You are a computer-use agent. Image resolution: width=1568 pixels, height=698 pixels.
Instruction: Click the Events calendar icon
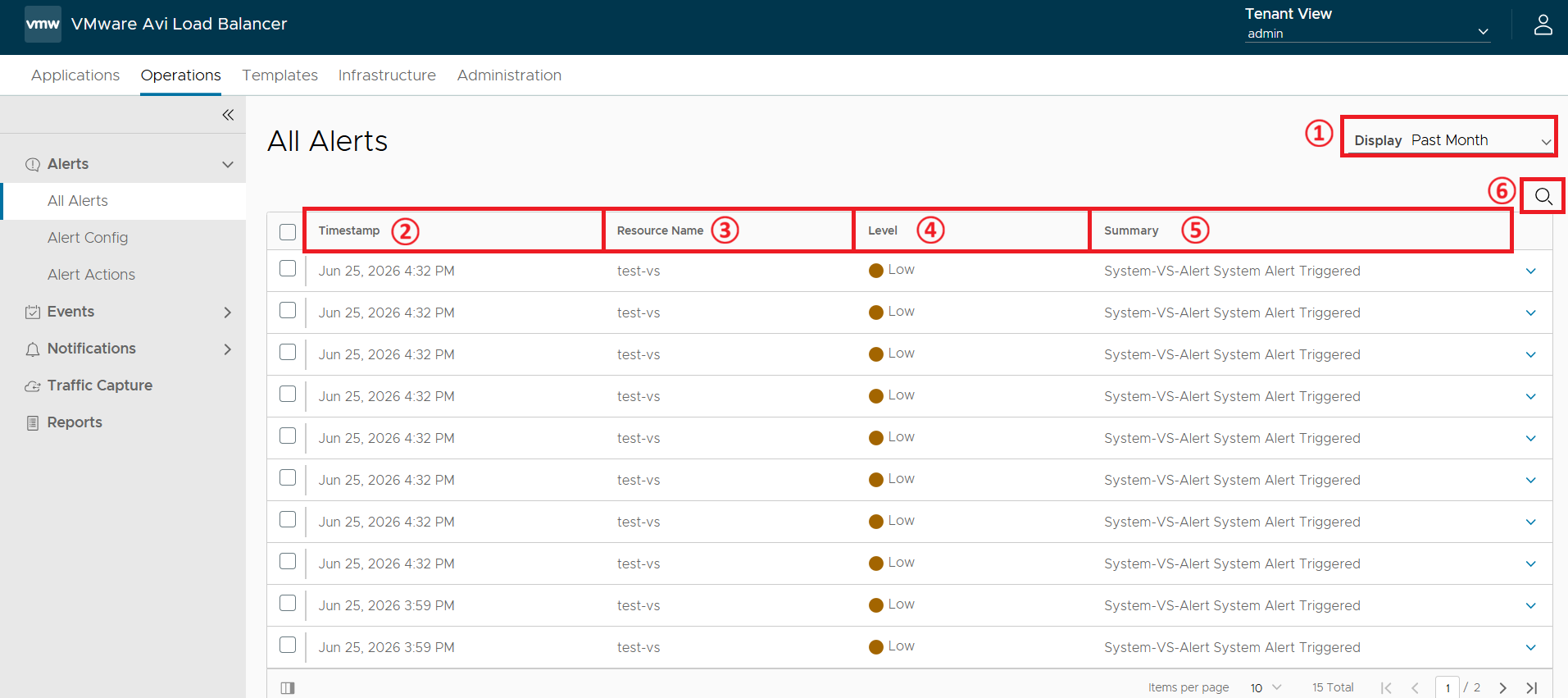[33, 312]
